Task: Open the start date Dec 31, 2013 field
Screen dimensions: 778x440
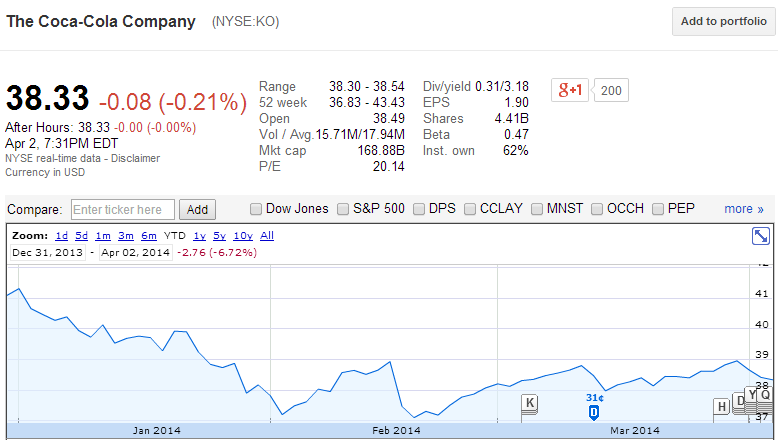Action: pyautogui.click(x=48, y=252)
